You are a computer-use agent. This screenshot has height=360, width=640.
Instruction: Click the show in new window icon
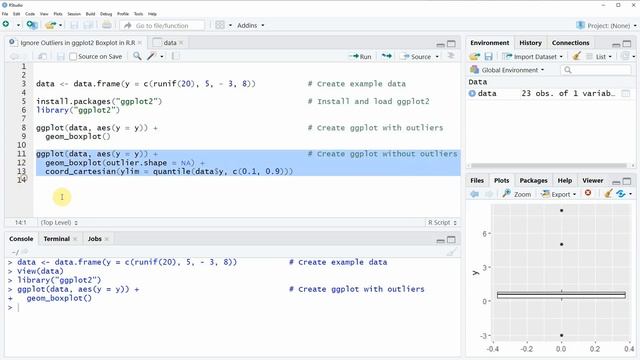(42, 56)
